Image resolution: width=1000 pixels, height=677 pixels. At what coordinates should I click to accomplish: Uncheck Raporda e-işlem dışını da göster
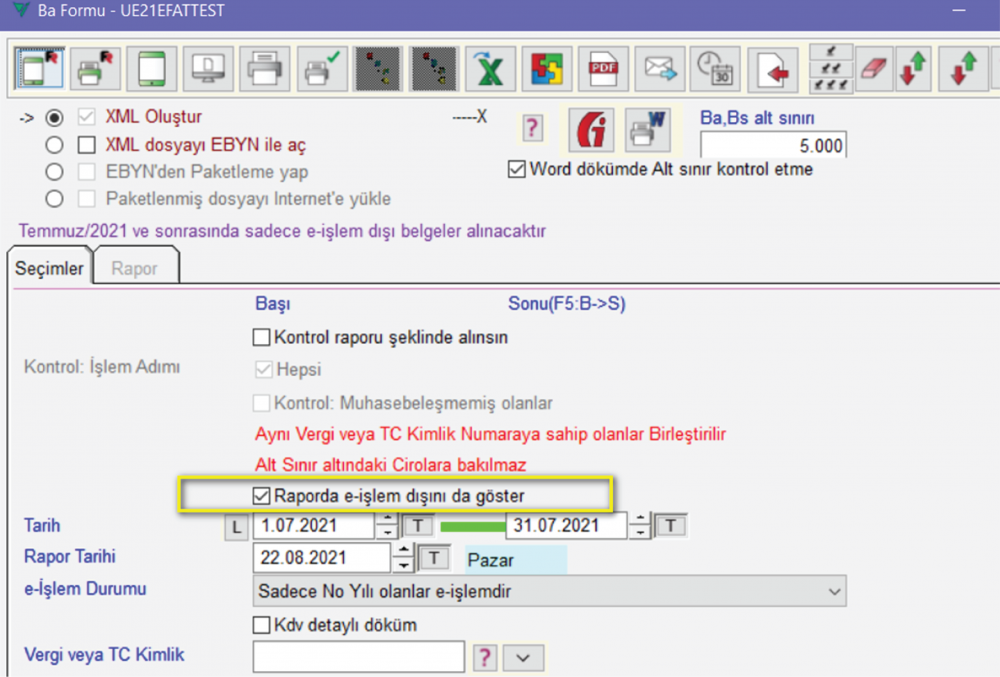(x=263, y=495)
